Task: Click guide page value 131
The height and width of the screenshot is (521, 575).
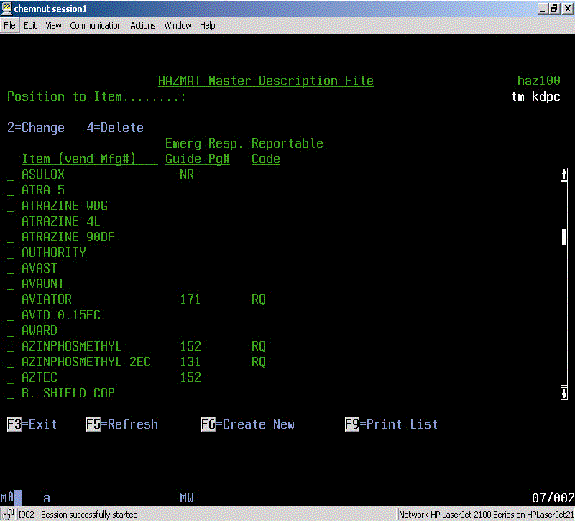Action: coord(190,362)
